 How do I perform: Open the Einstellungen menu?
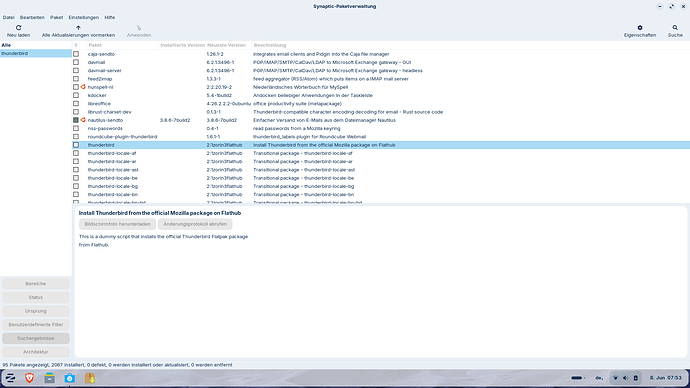click(x=84, y=18)
